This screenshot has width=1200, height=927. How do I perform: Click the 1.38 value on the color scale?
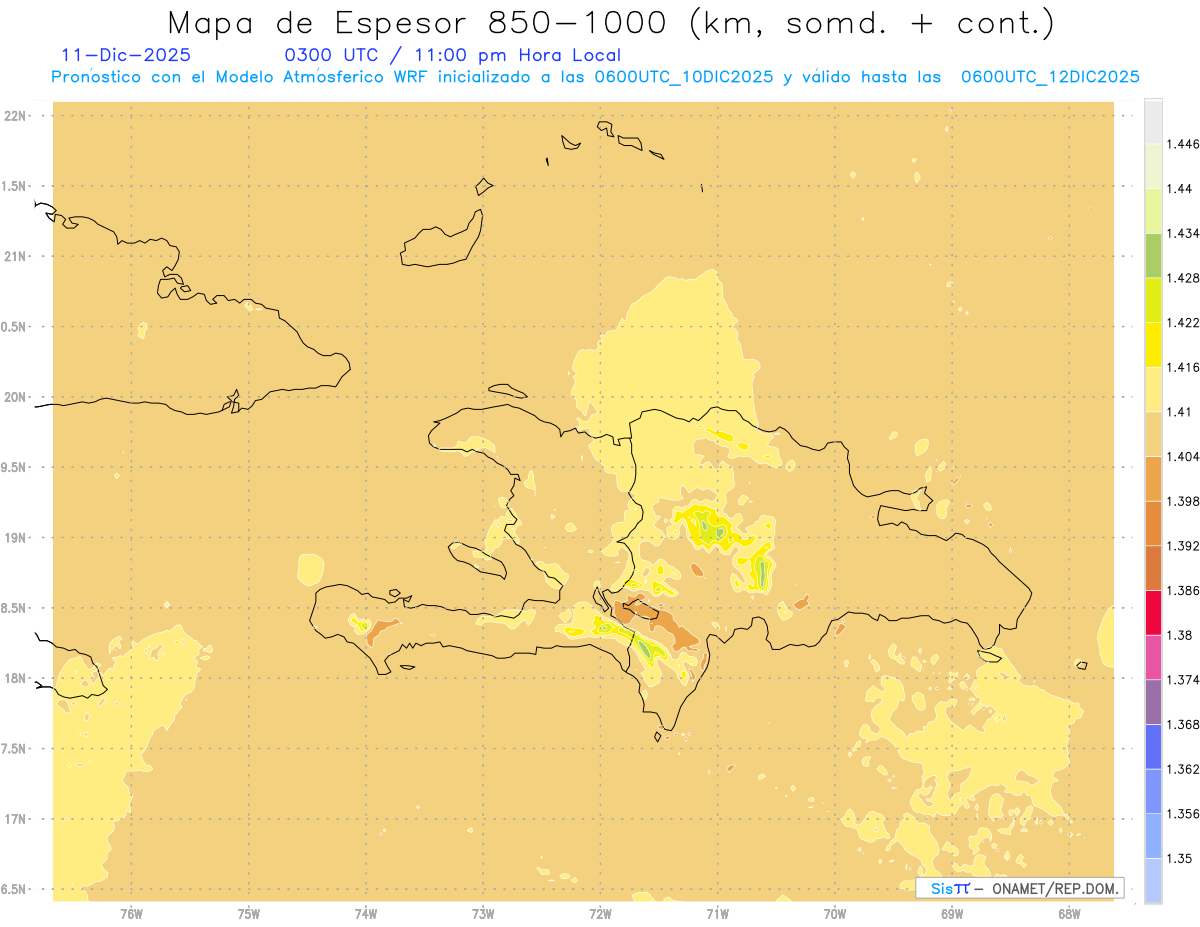(1181, 635)
